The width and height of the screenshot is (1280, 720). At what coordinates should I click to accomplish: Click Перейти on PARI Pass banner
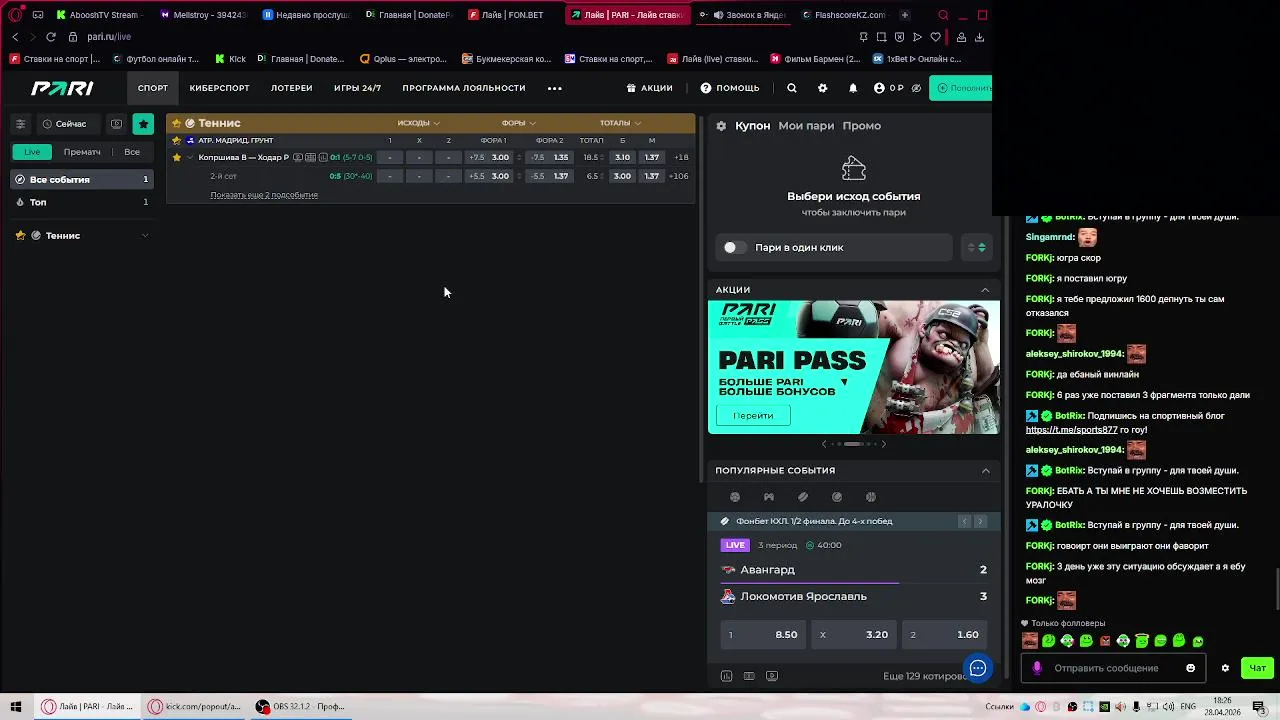pyautogui.click(x=753, y=415)
